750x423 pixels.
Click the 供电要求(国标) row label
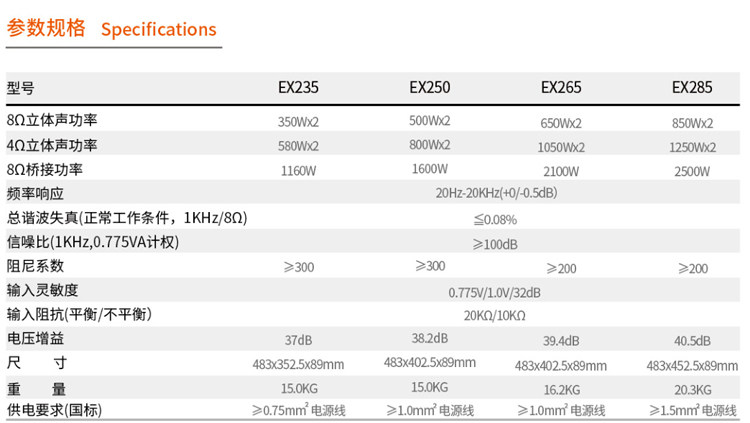[x=54, y=410]
